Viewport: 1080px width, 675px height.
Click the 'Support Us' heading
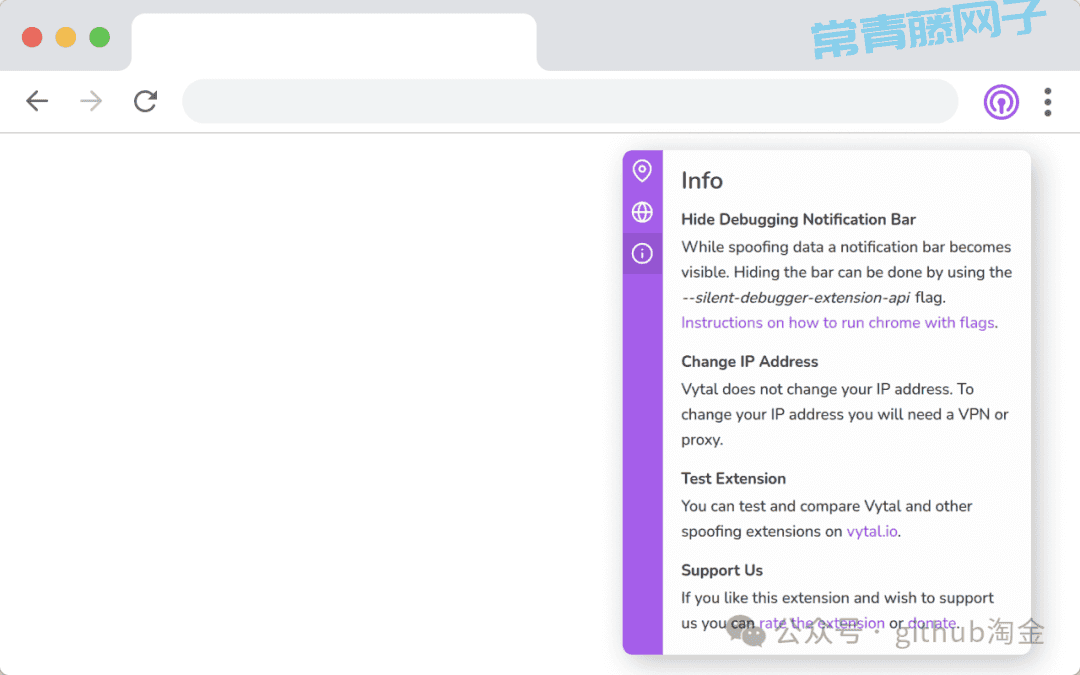pyautogui.click(x=722, y=570)
